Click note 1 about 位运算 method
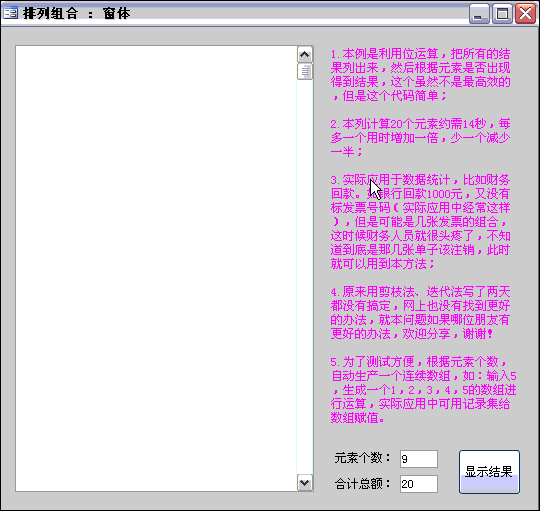This screenshot has height=511, width=540. pos(420,75)
